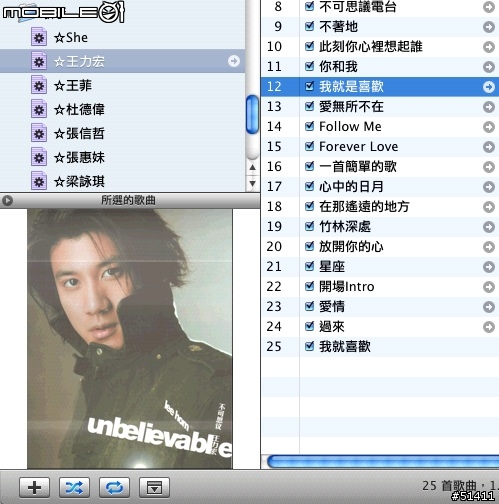The height and width of the screenshot is (504, 499).
Task: Click the playlist icon beside ☆王力宏
Action: [x=39, y=61]
